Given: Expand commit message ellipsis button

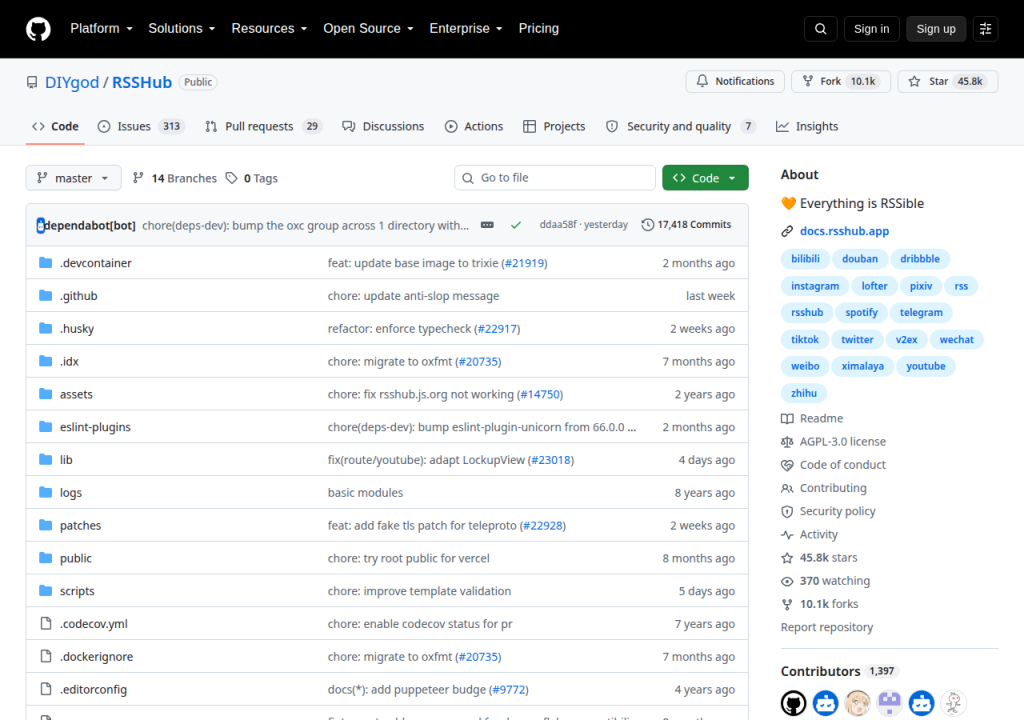Looking at the screenshot, I should point(487,225).
